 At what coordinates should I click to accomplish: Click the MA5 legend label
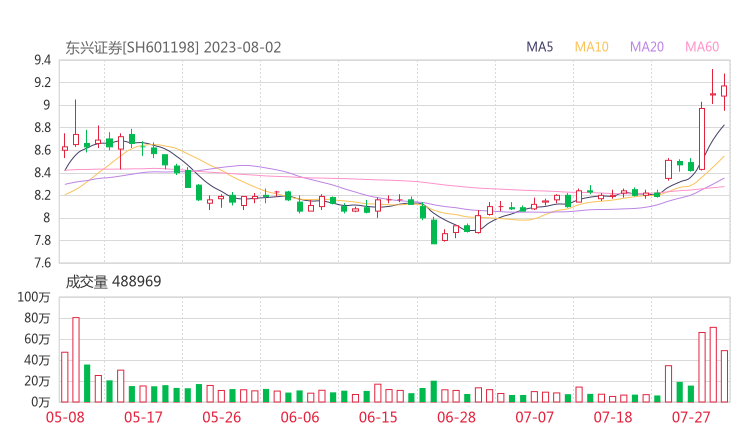pos(539,47)
